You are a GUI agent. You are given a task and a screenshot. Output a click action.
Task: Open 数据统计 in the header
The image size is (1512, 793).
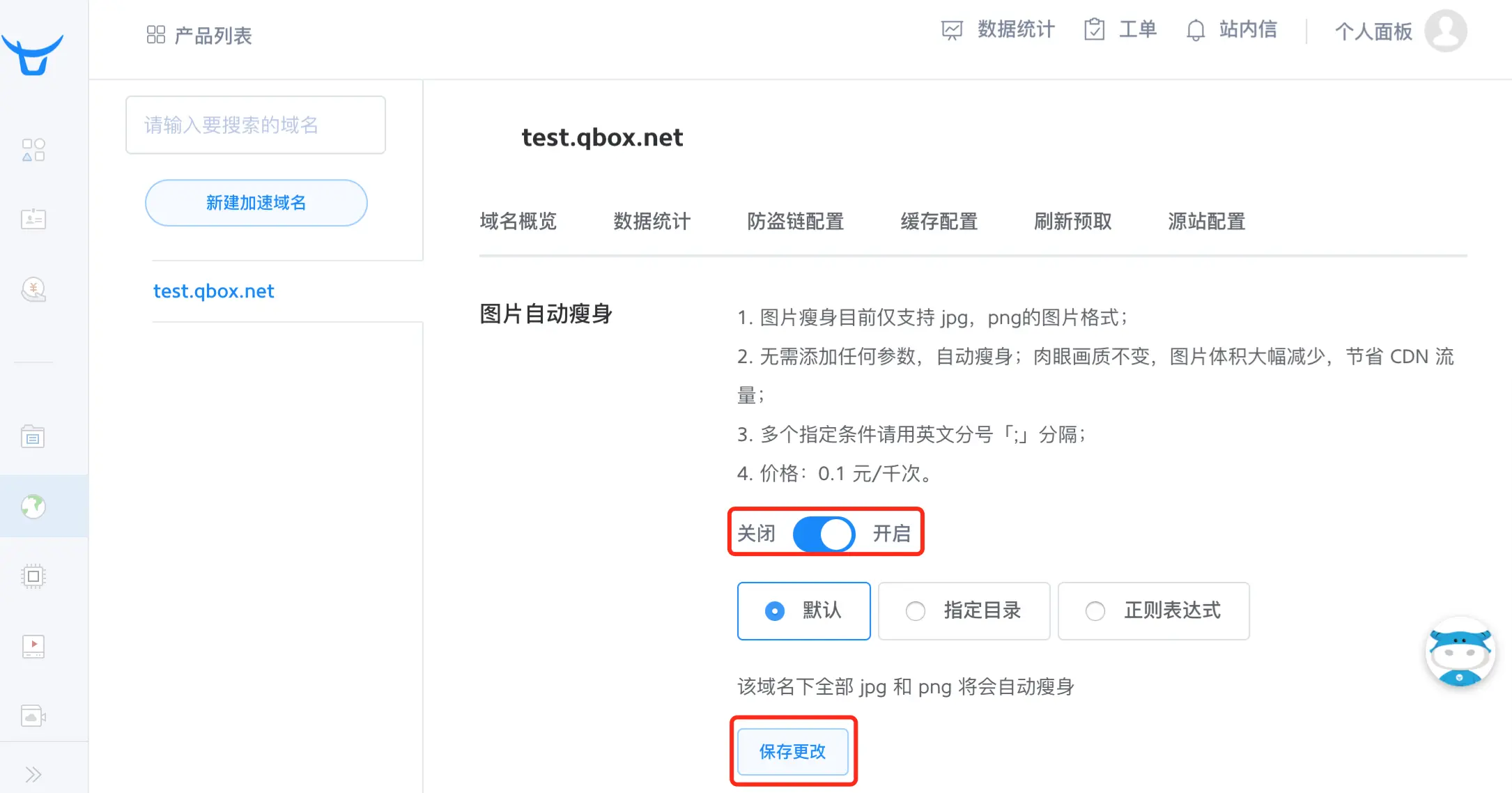coord(1016,29)
